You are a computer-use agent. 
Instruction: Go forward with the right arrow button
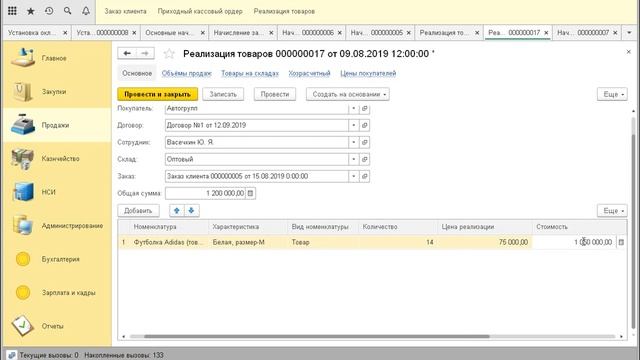[x=145, y=53]
